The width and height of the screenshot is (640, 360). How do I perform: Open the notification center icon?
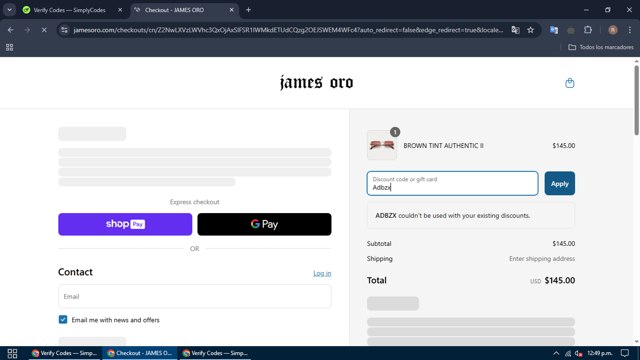coord(625,353)
